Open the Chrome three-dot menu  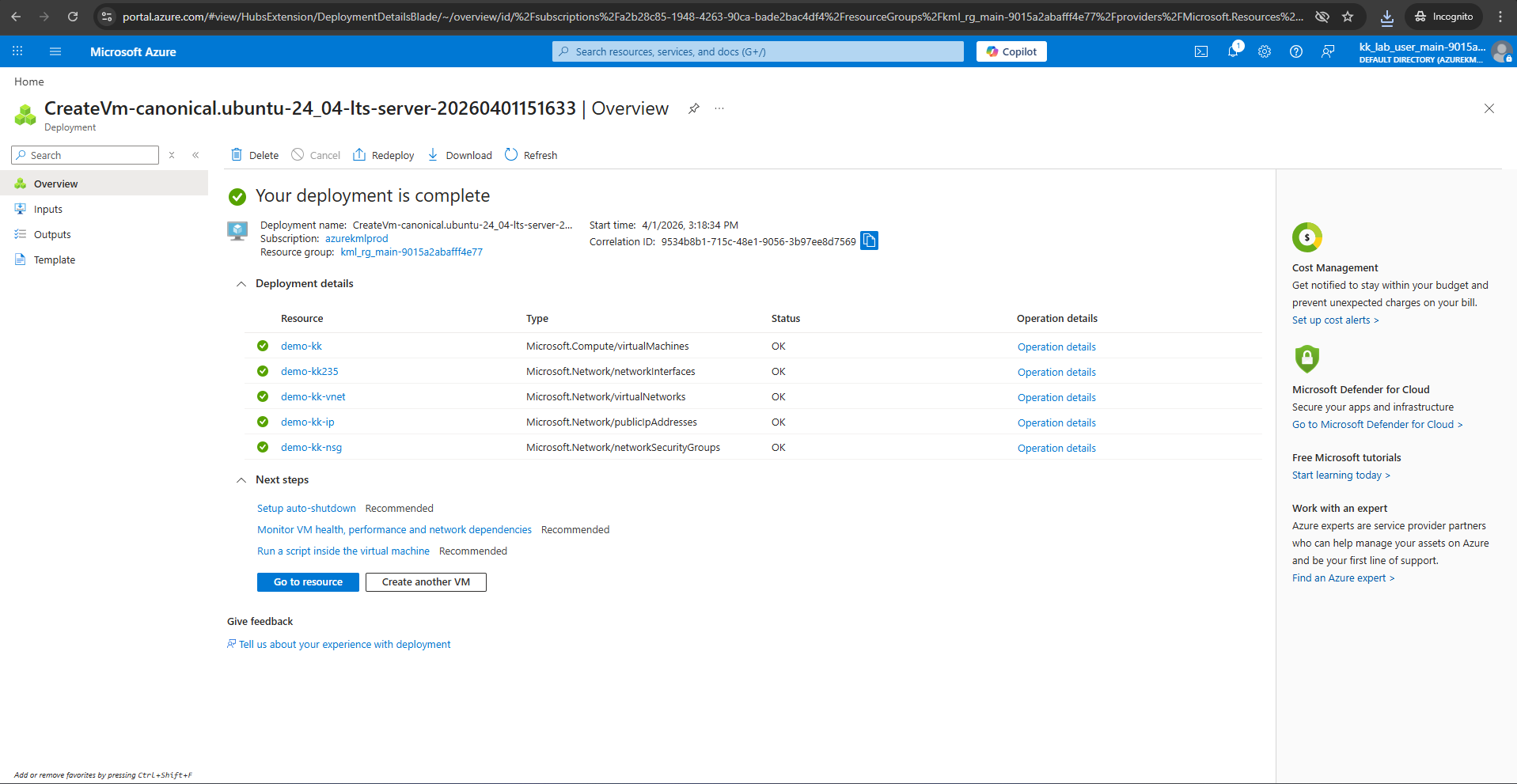pos(1500,17)
